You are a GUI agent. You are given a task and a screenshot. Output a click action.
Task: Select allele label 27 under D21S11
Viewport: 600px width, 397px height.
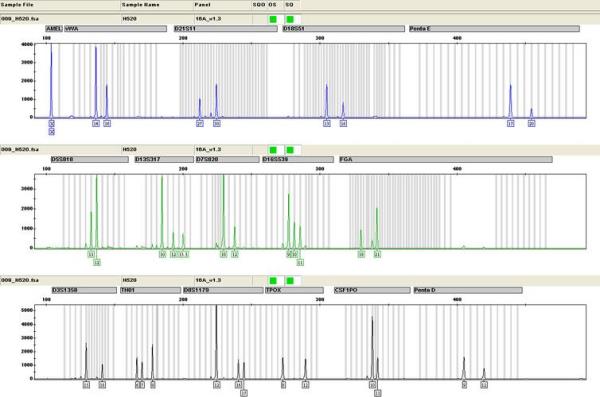click(x=200, y=123)
